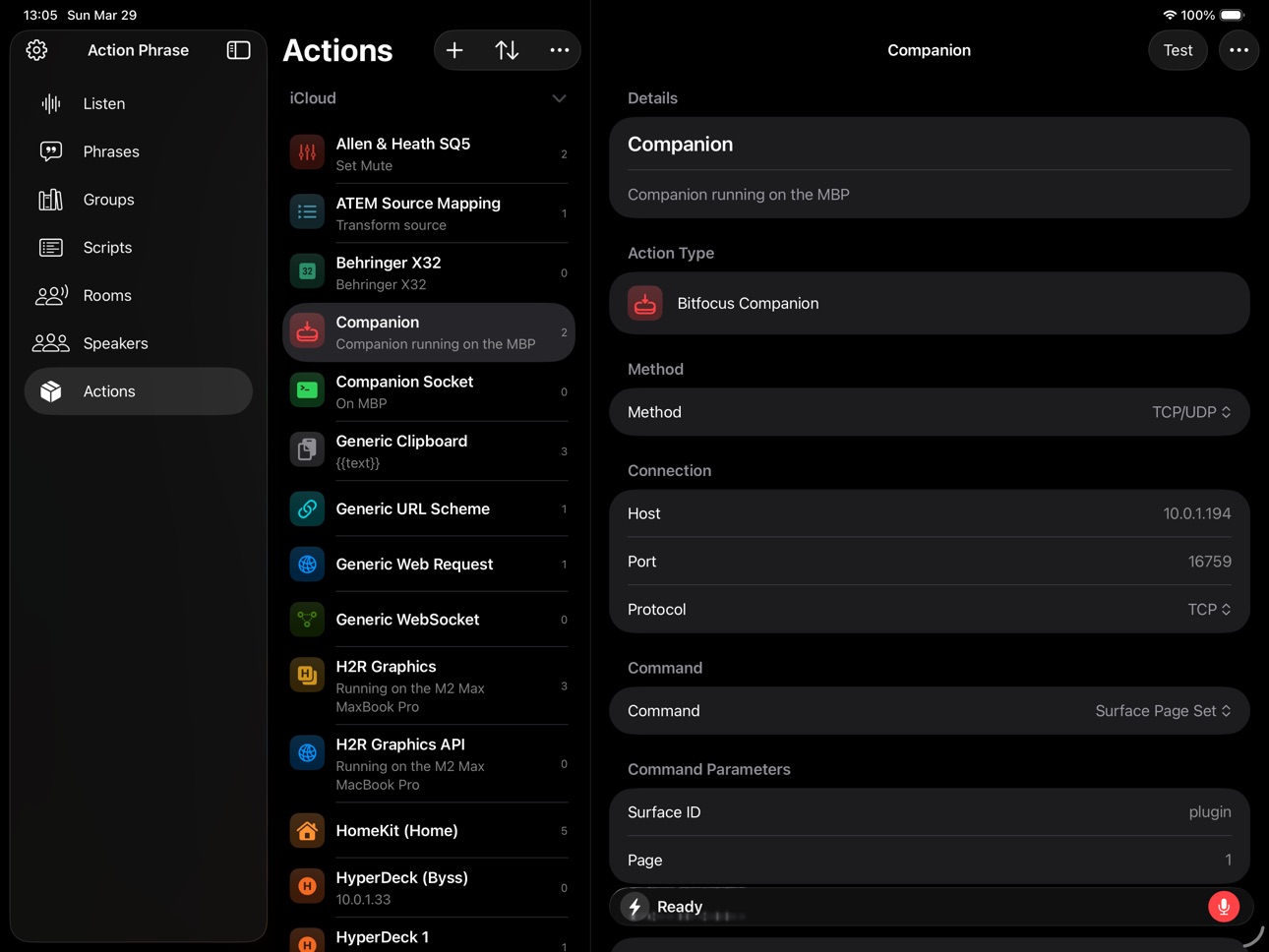Select the H2R Graphics API globe icon

tap(307, 752)
